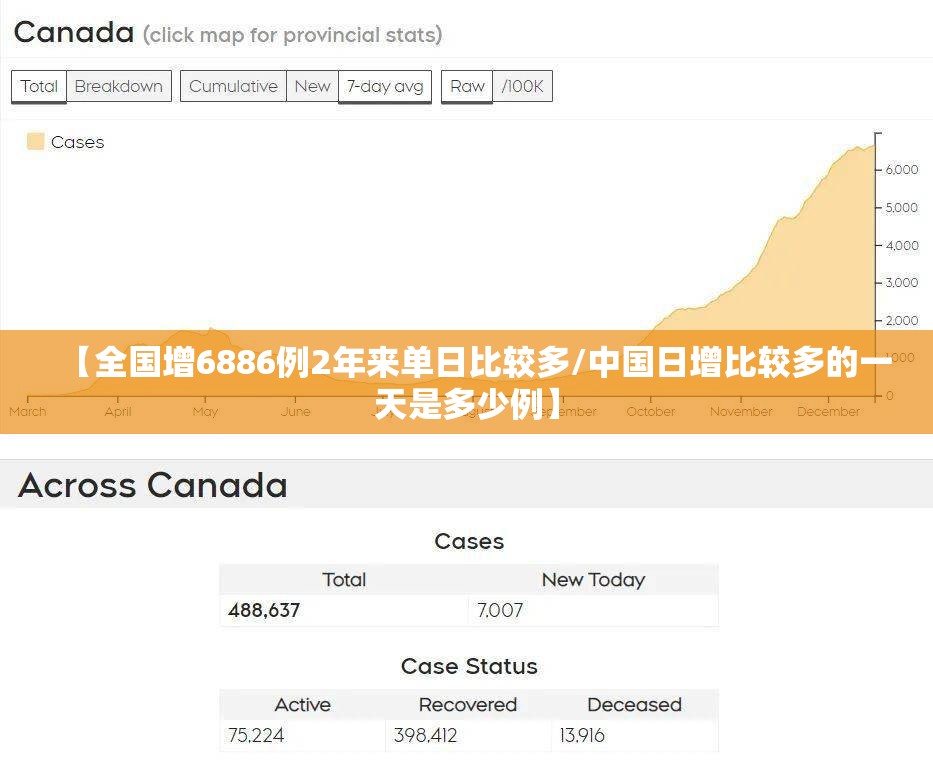The height and width of the screenshot is (764, 933).
Task: Click the 'click map for provincial stats' hint
Action: click(x=292, y=35)
